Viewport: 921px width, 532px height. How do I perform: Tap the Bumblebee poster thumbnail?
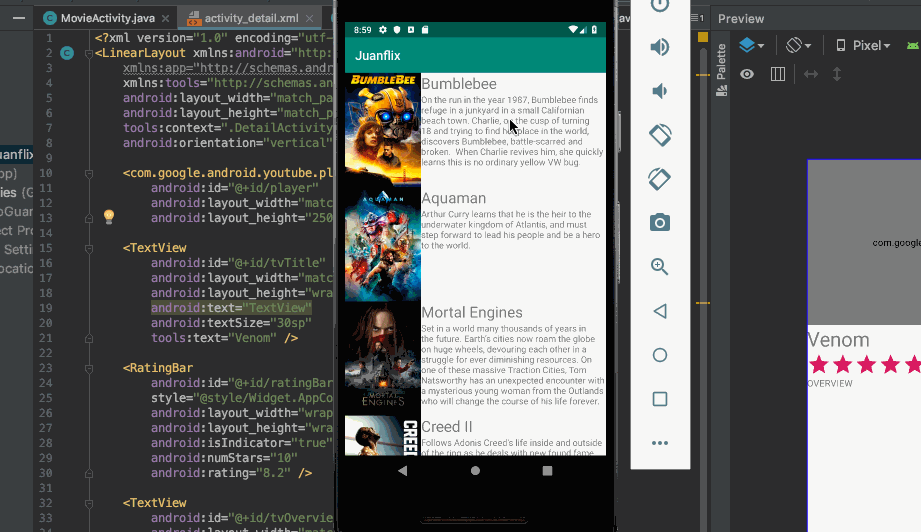[383, 129]
